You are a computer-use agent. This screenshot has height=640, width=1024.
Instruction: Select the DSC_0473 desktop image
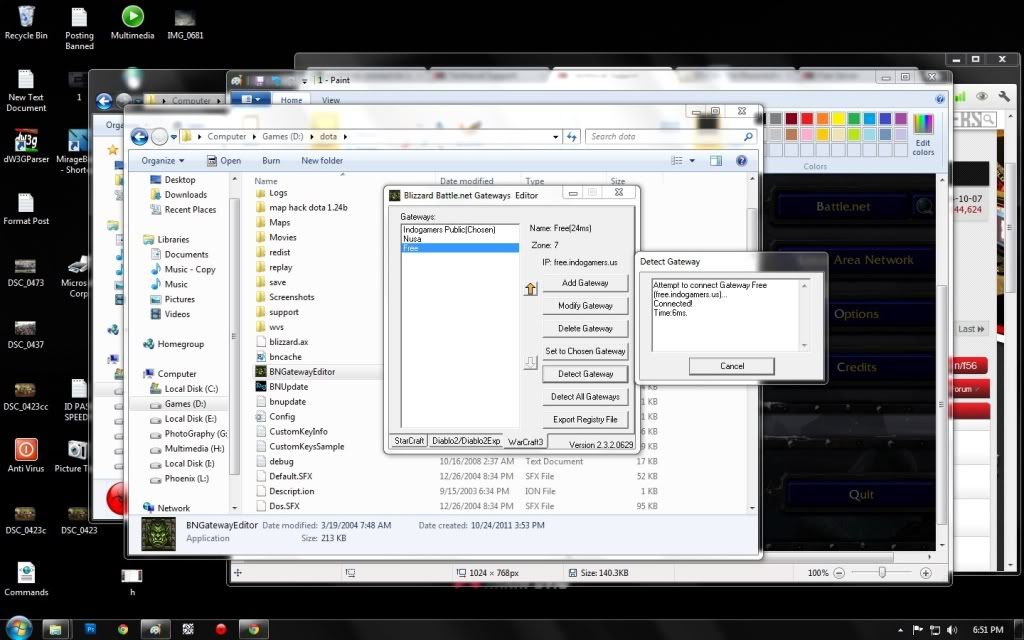tap(26, 272)
